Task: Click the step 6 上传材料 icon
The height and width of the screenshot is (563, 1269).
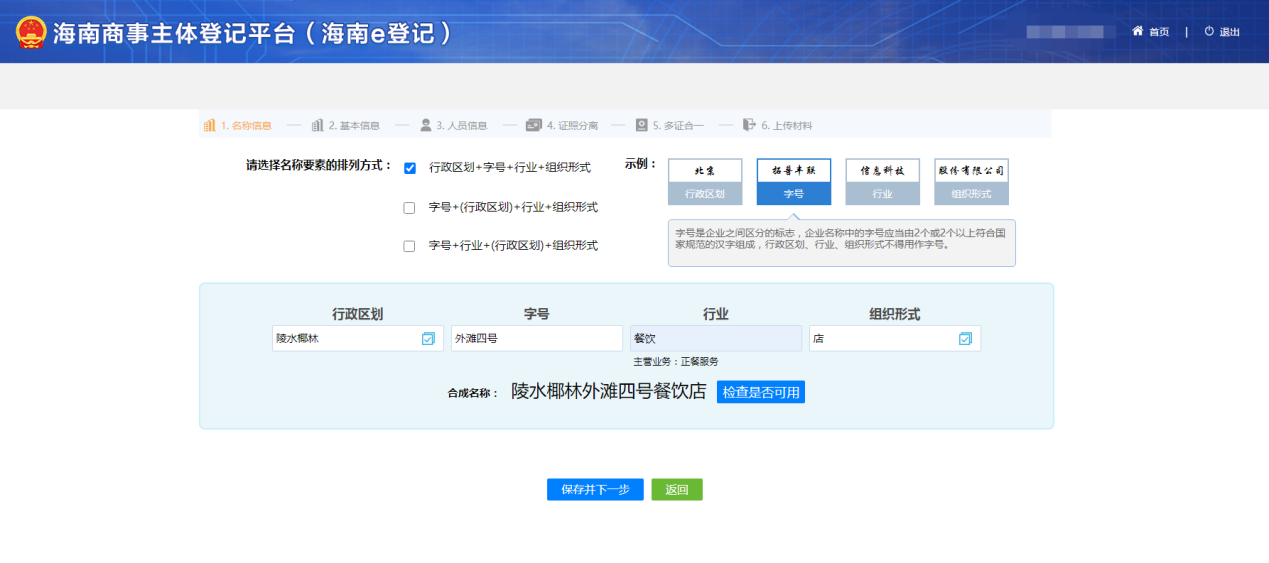Action: click(x=749, y=125)
